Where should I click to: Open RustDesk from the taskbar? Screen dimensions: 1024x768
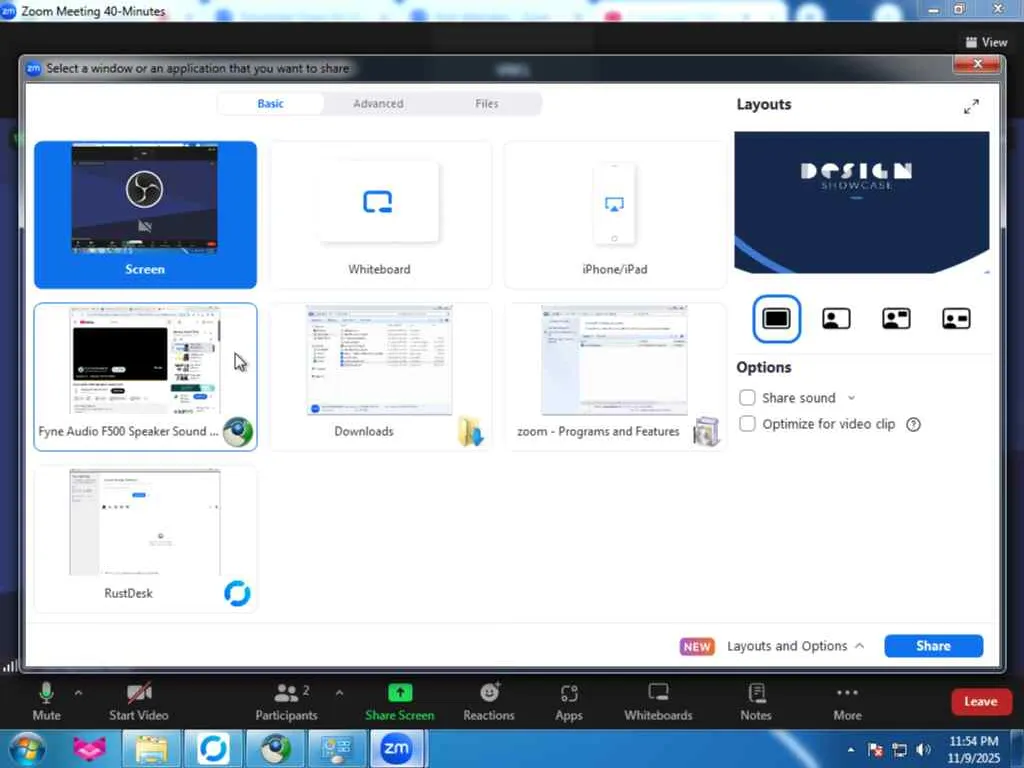[213, 749]
